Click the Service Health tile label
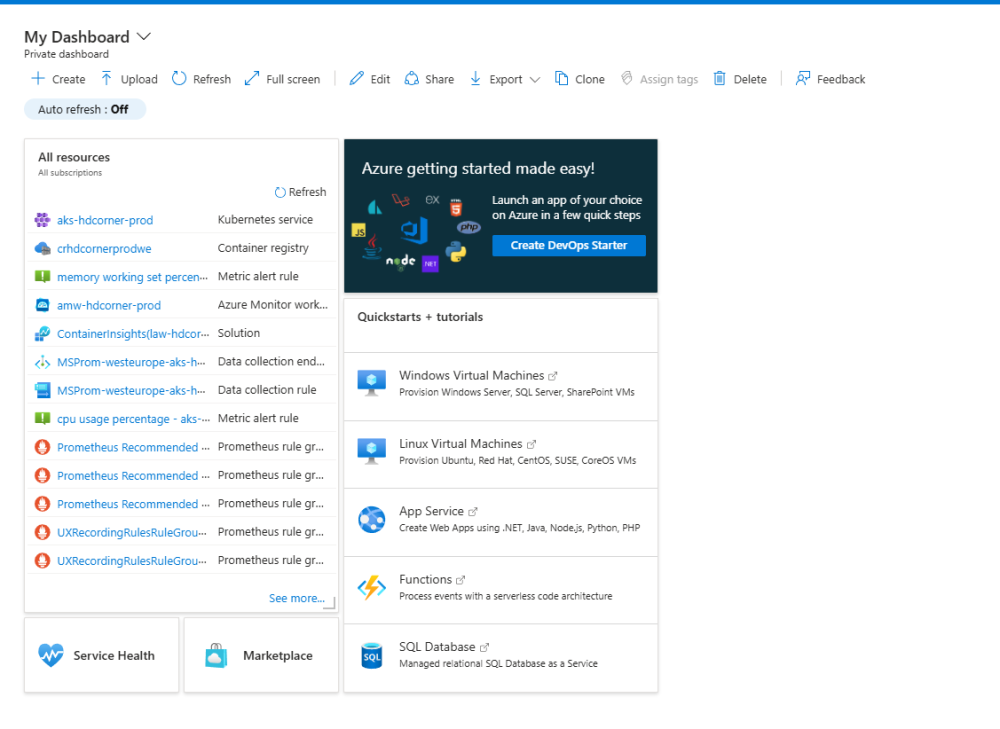The height and width of the screenshot is (729, 1000). (114, 655)
